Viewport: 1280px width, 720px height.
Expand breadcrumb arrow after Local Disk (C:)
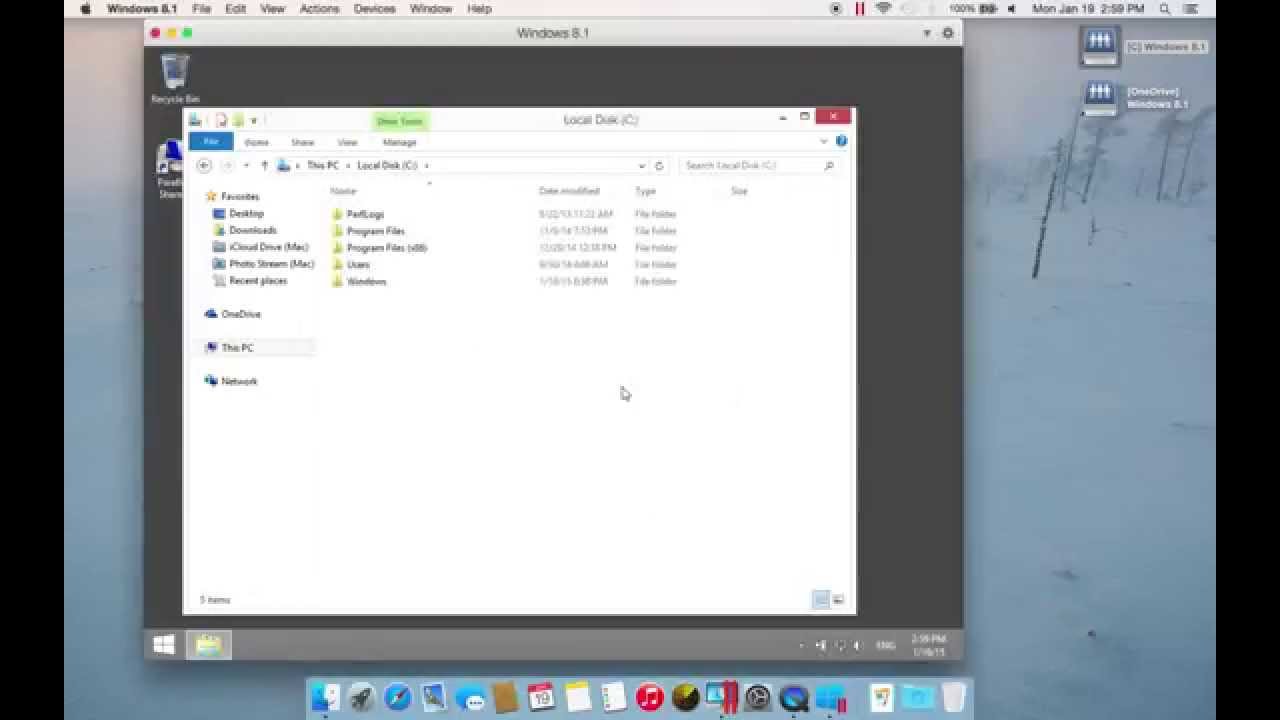pyautogui.click(x=426, y=165)
